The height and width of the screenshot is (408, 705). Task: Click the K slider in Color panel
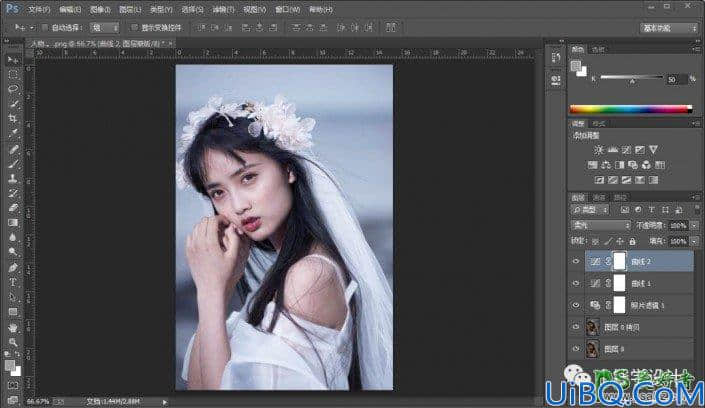(632, 77)
